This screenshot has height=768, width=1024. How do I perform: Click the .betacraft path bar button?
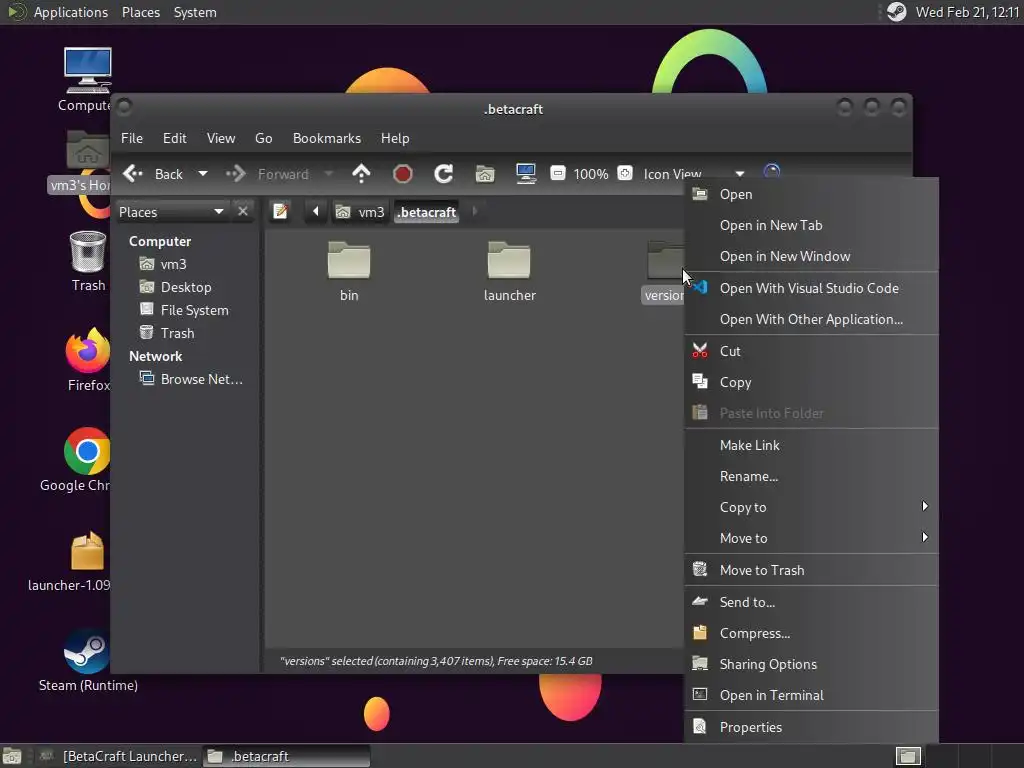point(426,212)
